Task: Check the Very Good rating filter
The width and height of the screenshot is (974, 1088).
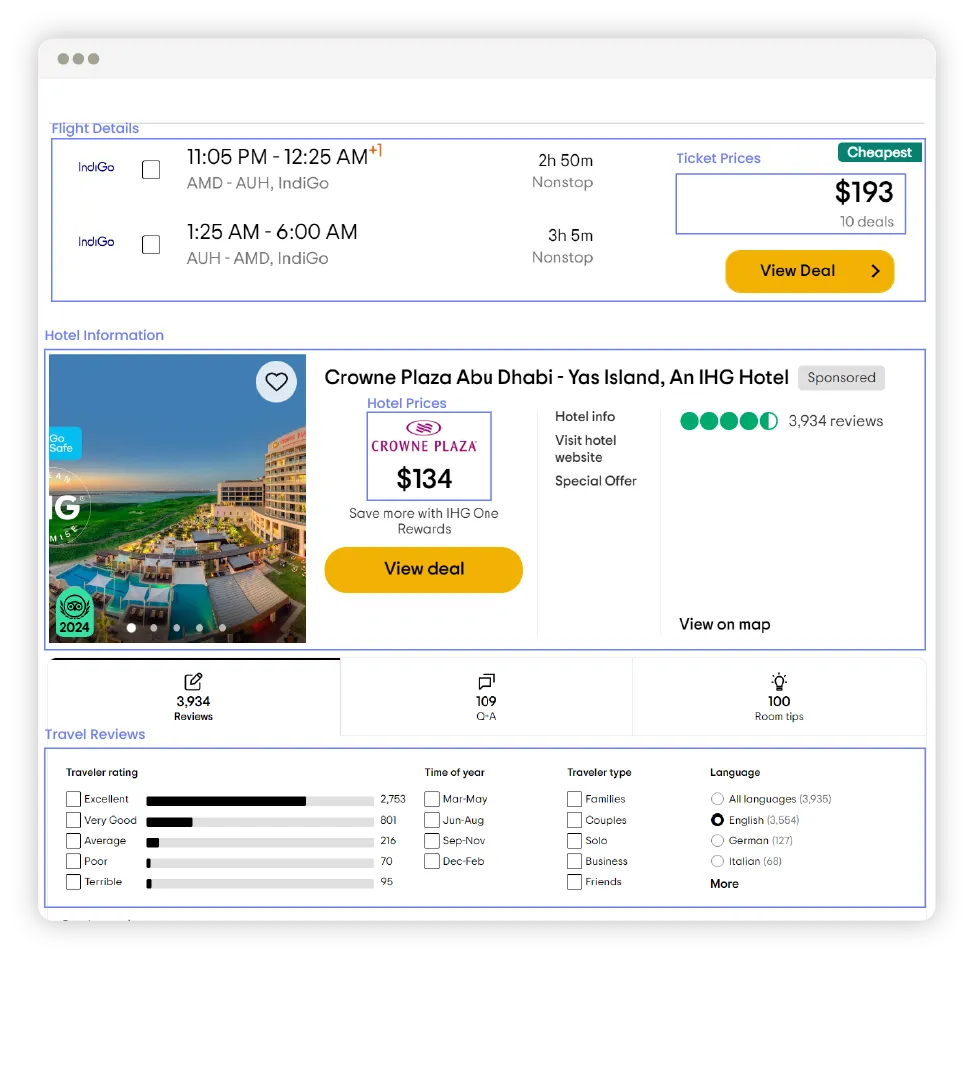Action: point(73,820)
